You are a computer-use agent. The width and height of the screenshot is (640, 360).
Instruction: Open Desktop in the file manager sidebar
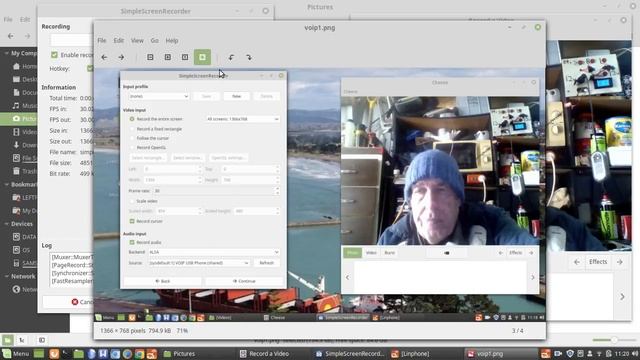(x=24, y=79)
